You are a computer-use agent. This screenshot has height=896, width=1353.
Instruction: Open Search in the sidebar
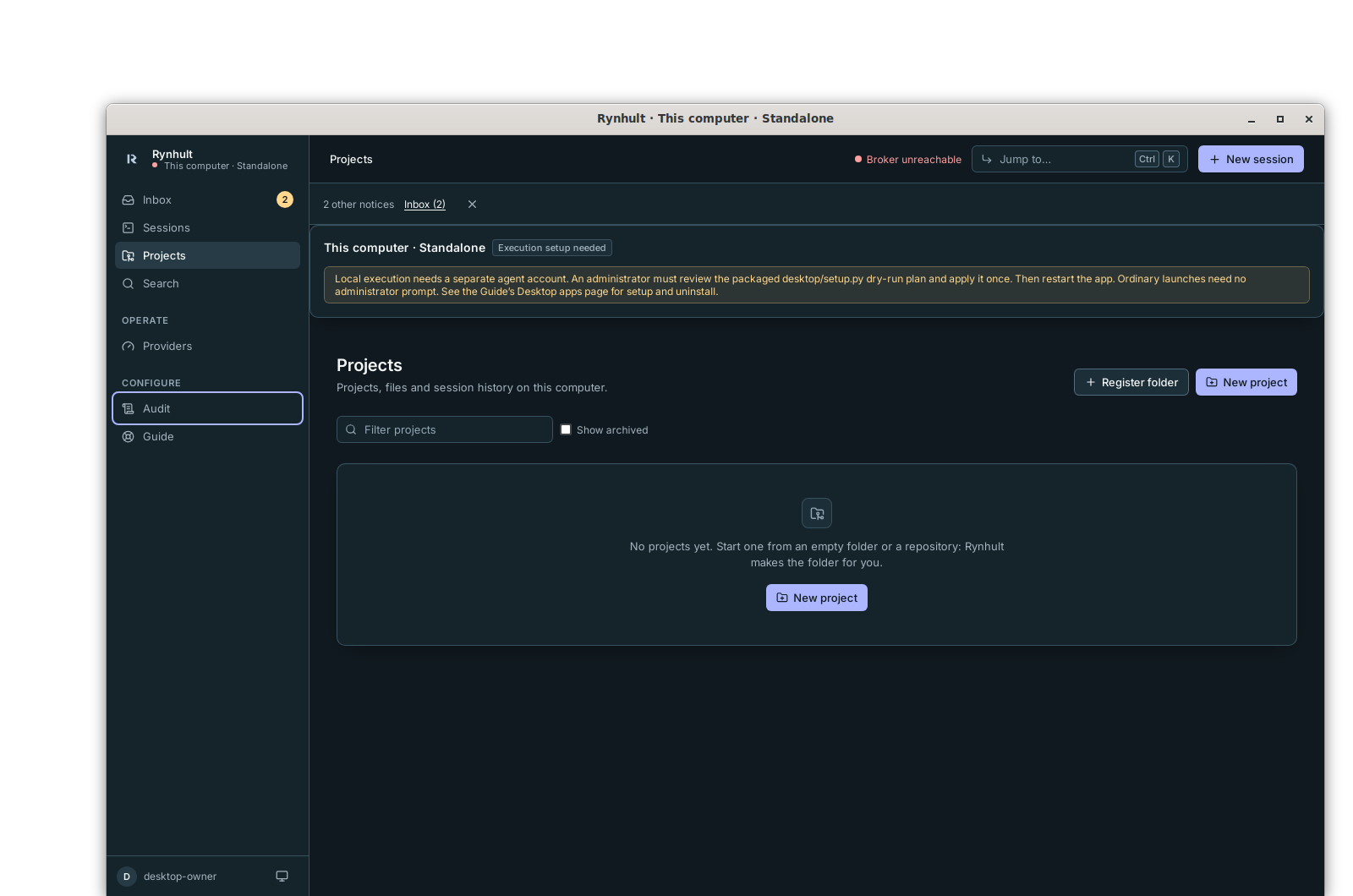[207, 283]
